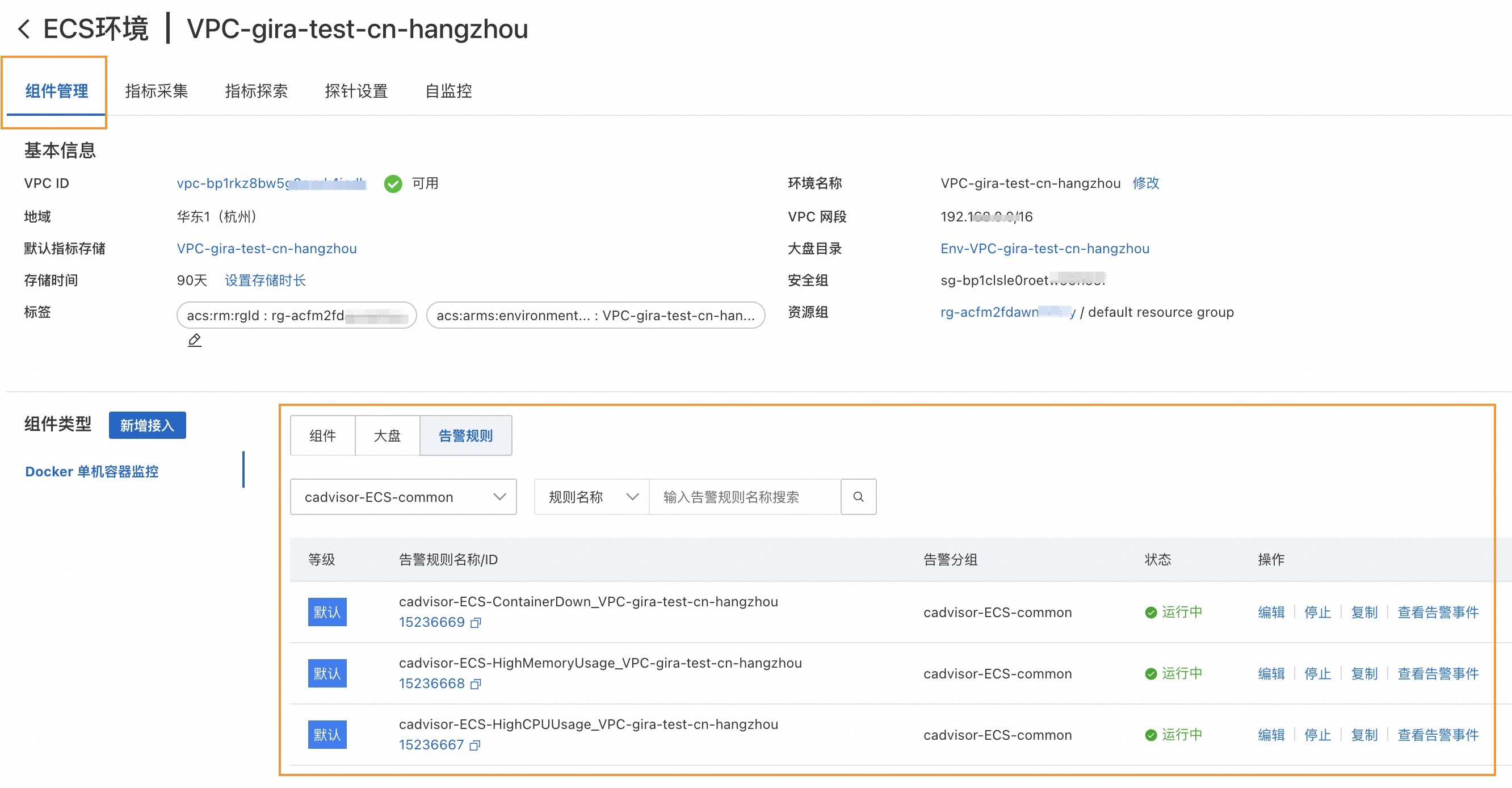The image size is (1512, 788).
Task: Copy rule ID 15236669 via copy icon
Action: tap(476, 622)
